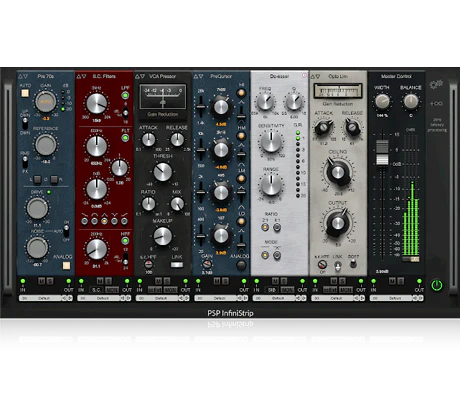Select the De-esser 6:1 ratio

click(x=277, y=228)
